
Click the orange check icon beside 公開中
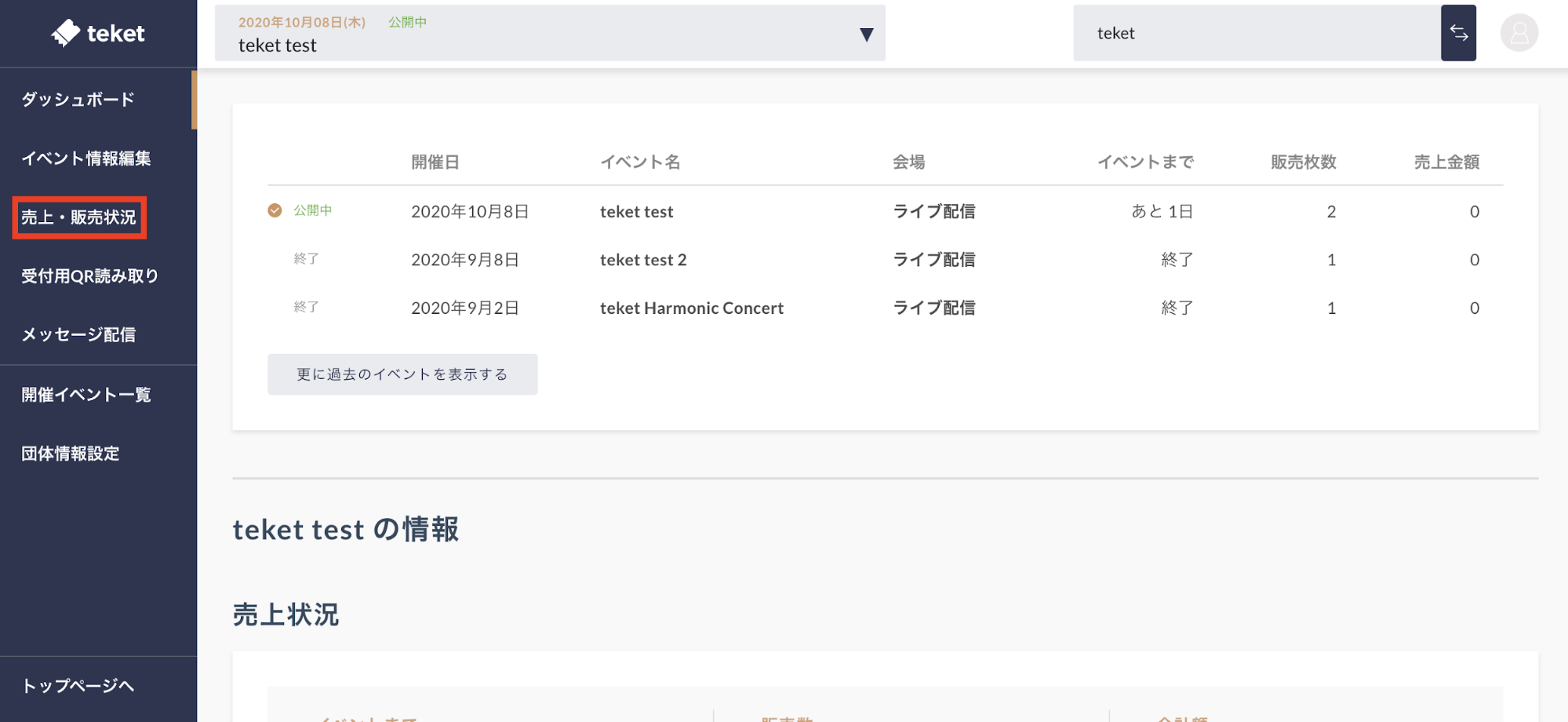pyautogui.click(x=275, y=210)
